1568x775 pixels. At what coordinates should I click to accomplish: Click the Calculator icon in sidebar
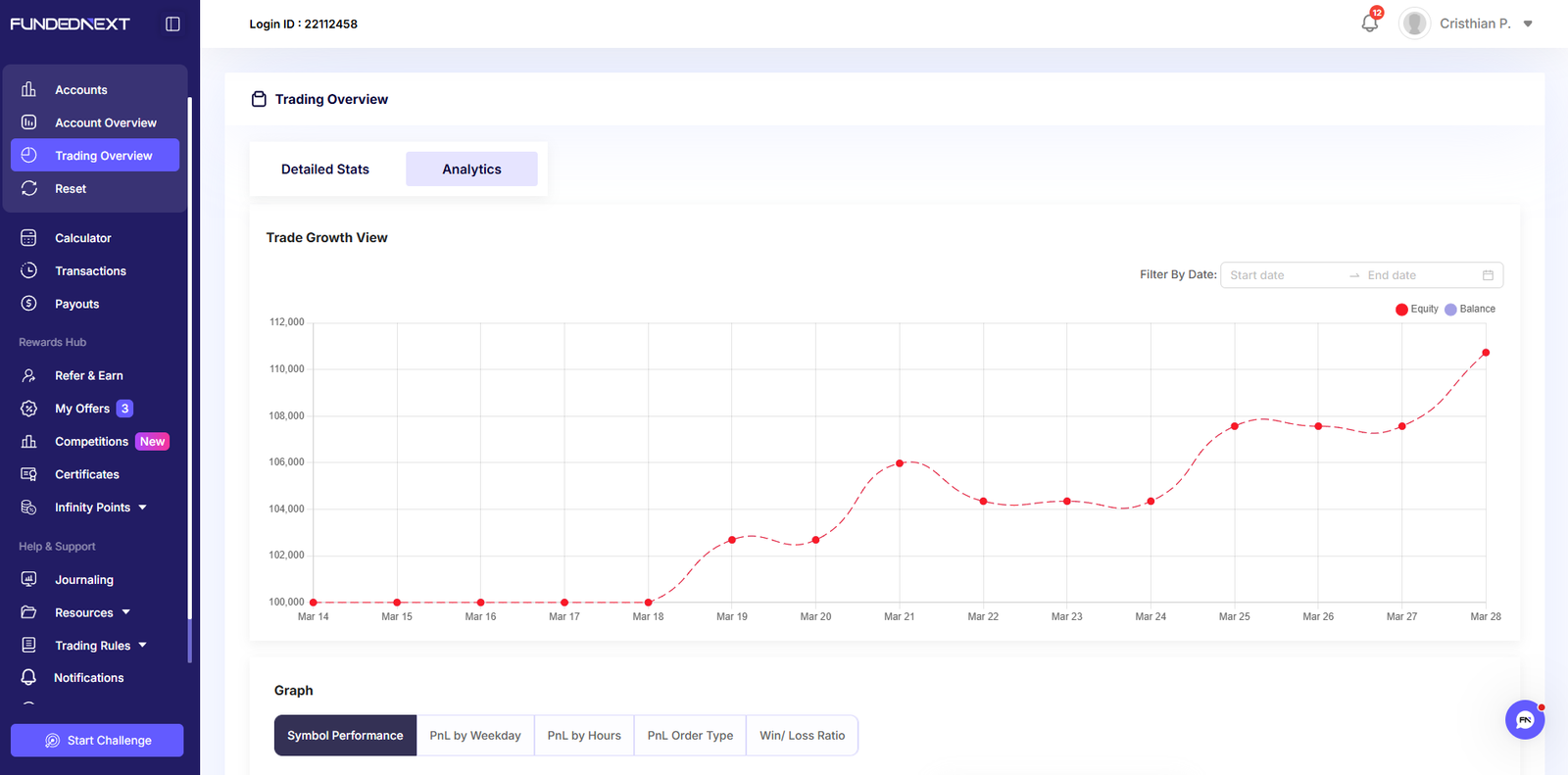pos(28,238)
